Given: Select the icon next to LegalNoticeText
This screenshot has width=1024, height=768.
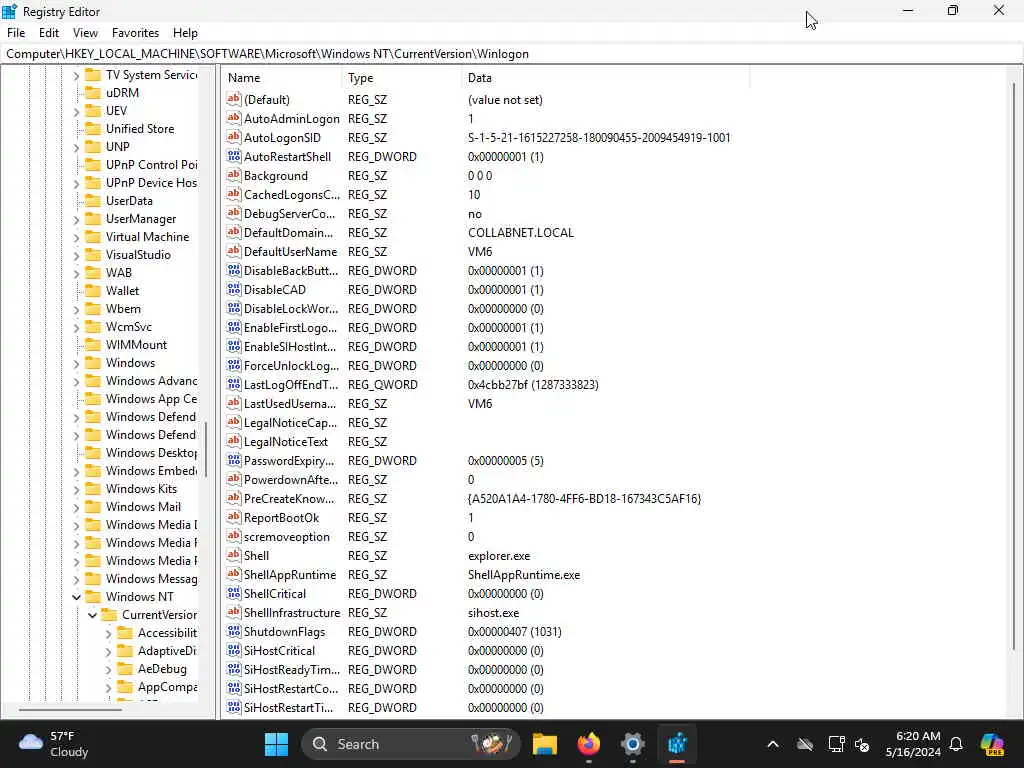Looking at the screenshot, I should pyautogui.click(x=233, y=441).
